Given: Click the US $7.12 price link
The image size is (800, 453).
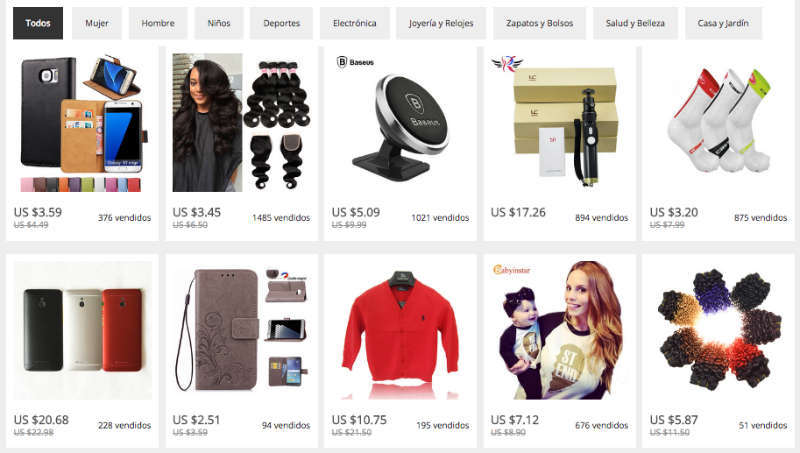Looking at the screenshot, I should pos(514,420).
